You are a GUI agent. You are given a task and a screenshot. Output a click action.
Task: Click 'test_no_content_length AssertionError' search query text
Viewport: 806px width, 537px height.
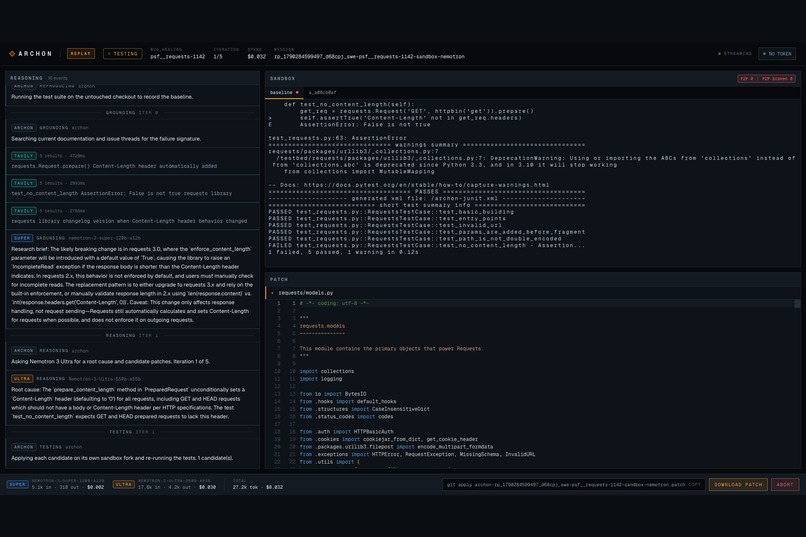pyautogui.click(x=122, y=193)
